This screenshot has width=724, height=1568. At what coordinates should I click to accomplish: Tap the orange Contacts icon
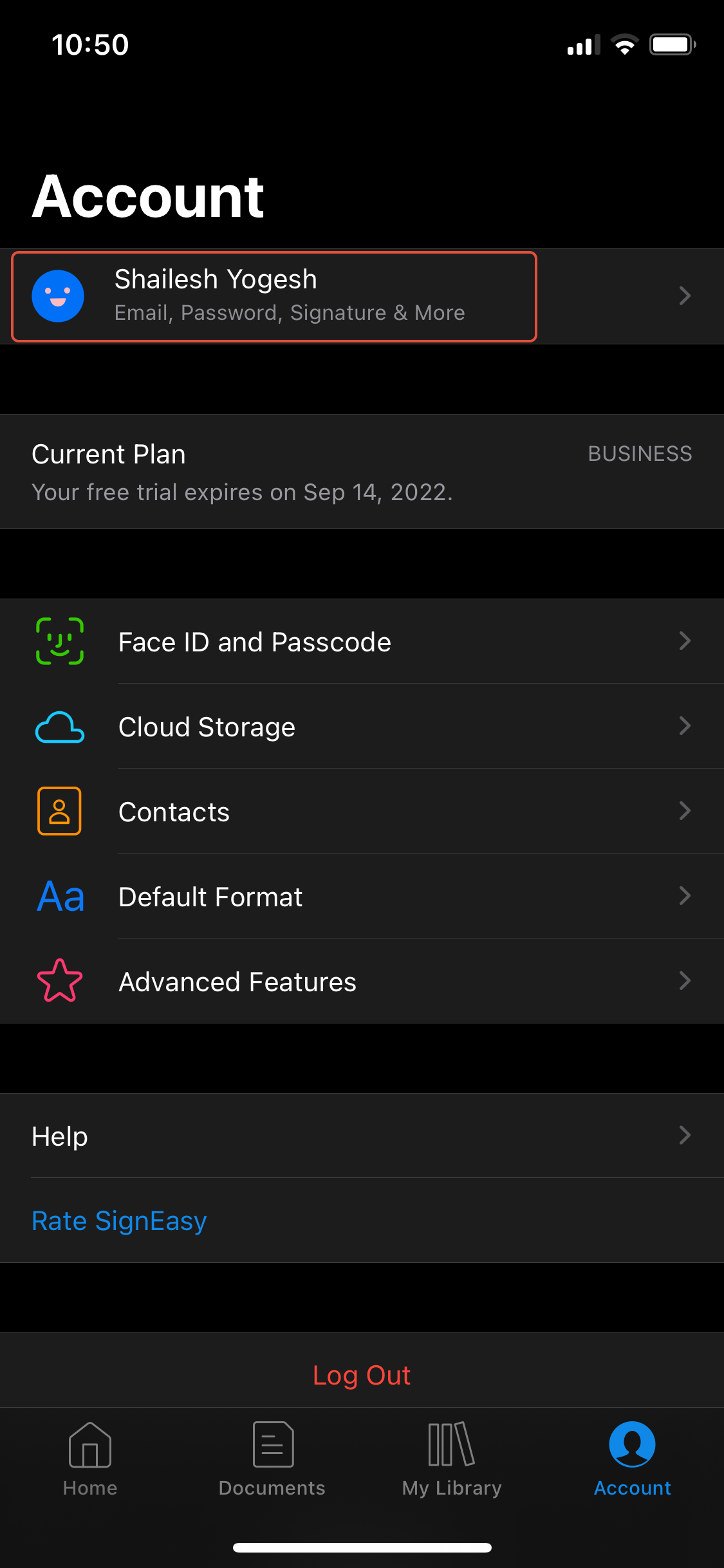59,811
